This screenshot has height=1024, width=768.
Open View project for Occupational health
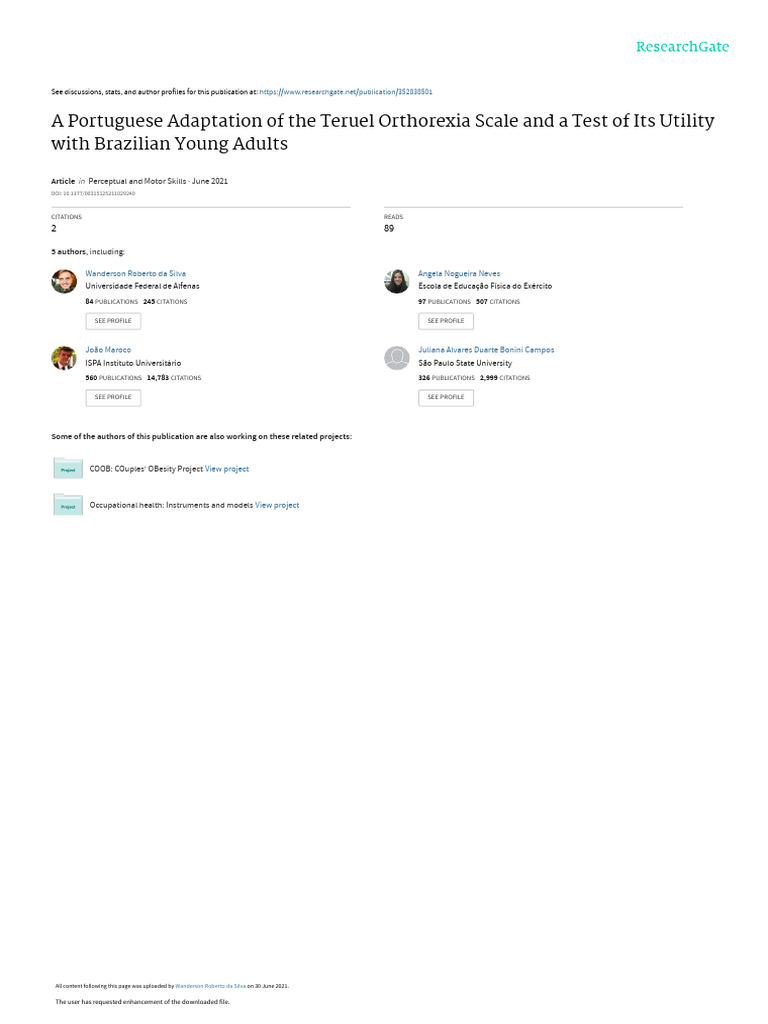277,505
